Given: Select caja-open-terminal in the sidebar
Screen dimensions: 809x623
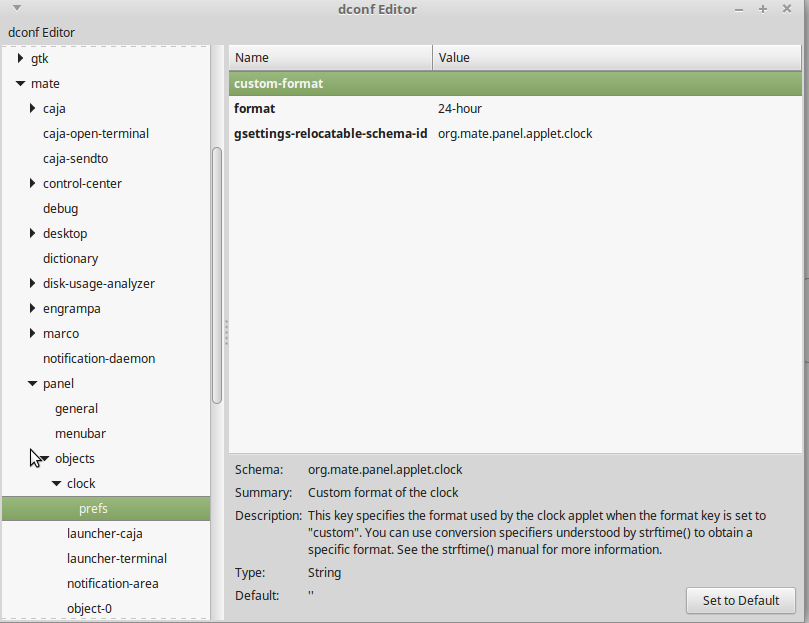Looking at the screenshot, I should tap(95, 133).
